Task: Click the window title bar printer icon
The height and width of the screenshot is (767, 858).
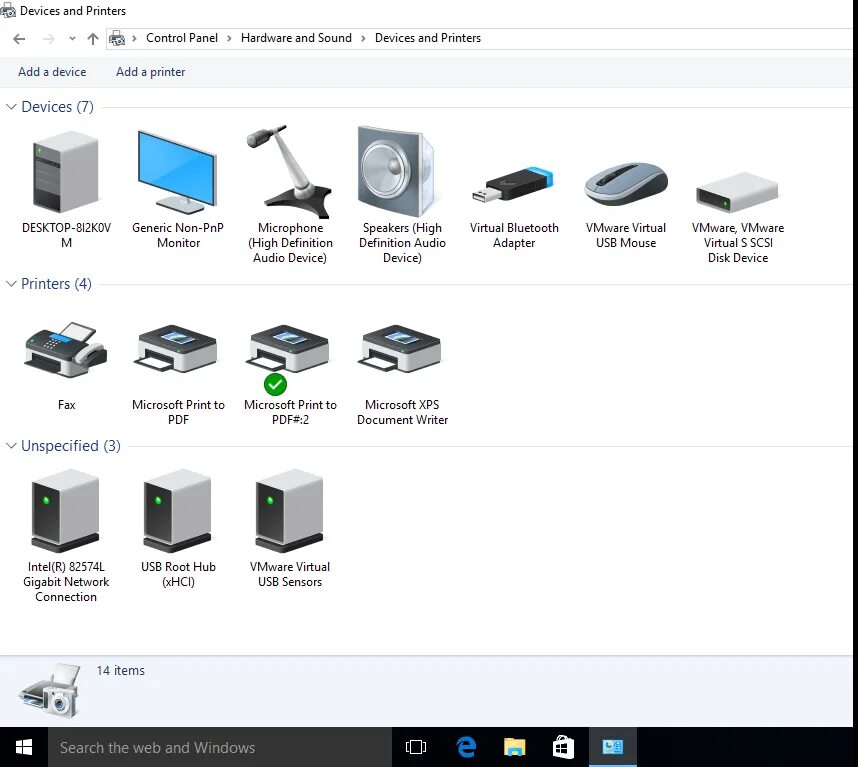Action: [x=8, y=10]
